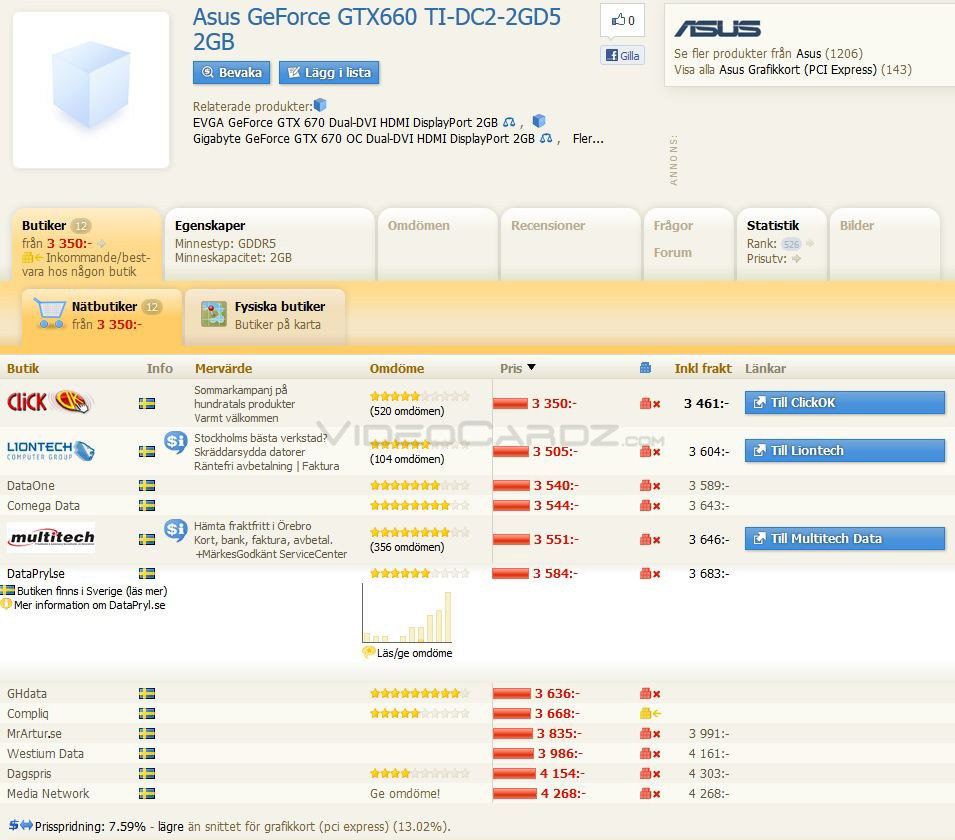Open the Dagspris store link
This screenshot has height=840, width=955.
(x=29, y=774)
